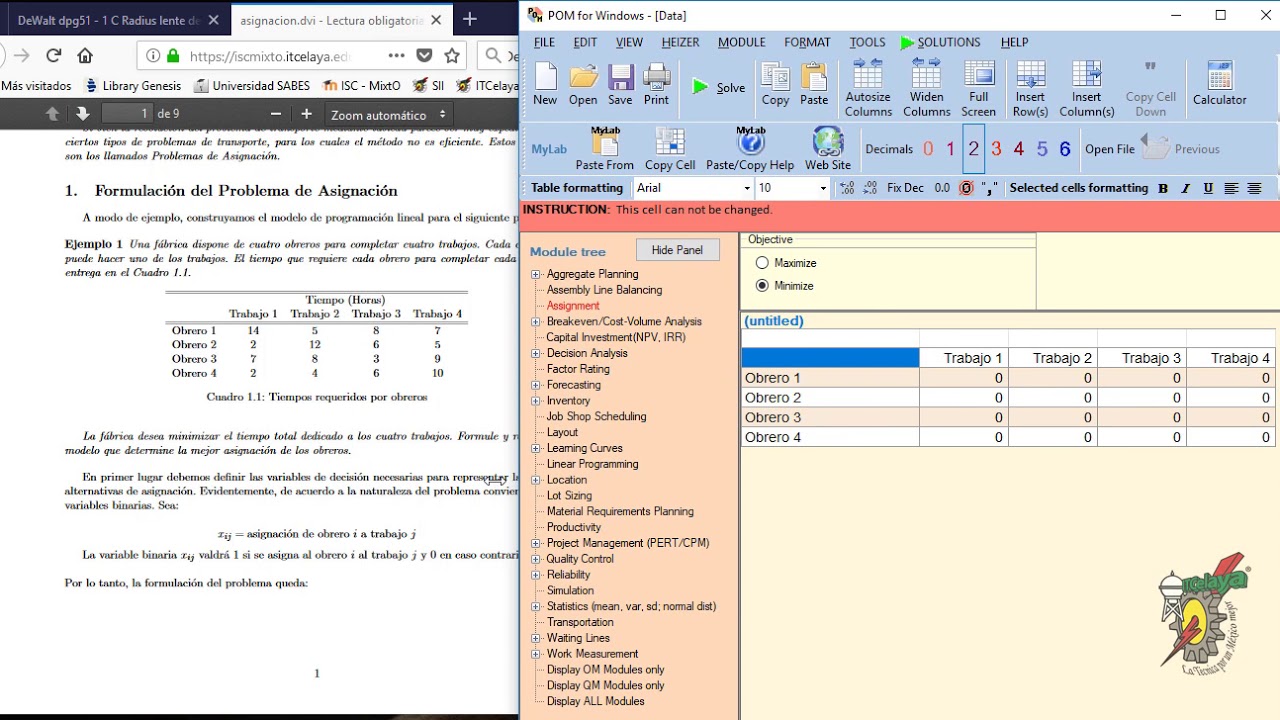Go to the next PDF page
Image resolution: width=1280 pixels, height=720 pixels.
(82, 114)
